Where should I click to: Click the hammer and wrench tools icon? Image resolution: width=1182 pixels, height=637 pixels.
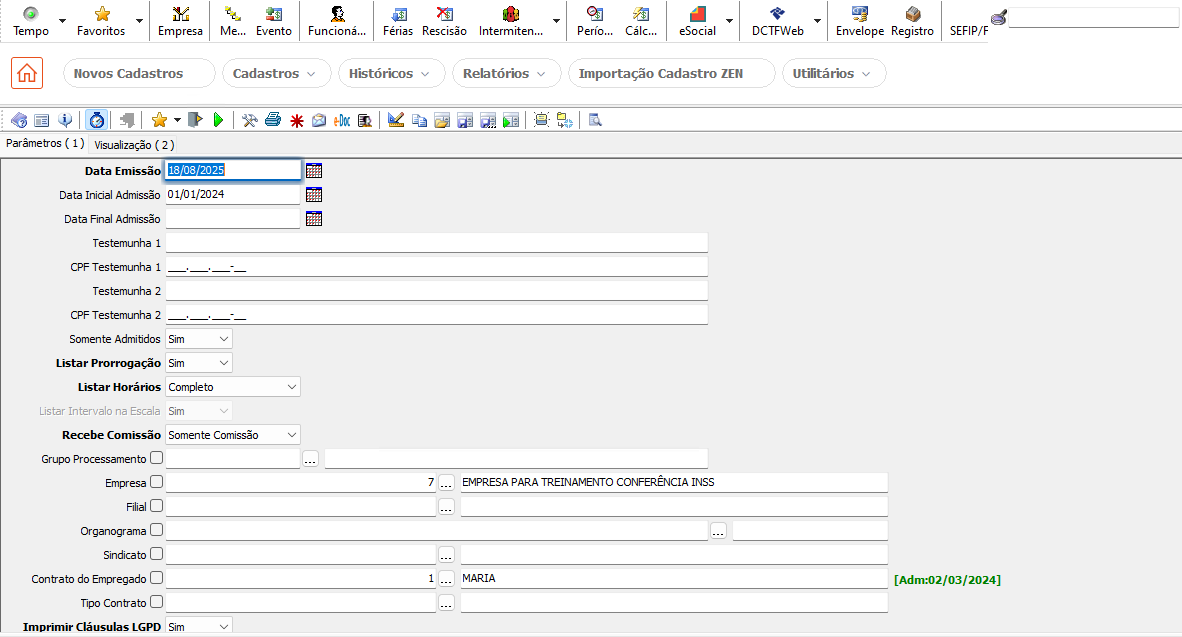[x=250, y=120]
